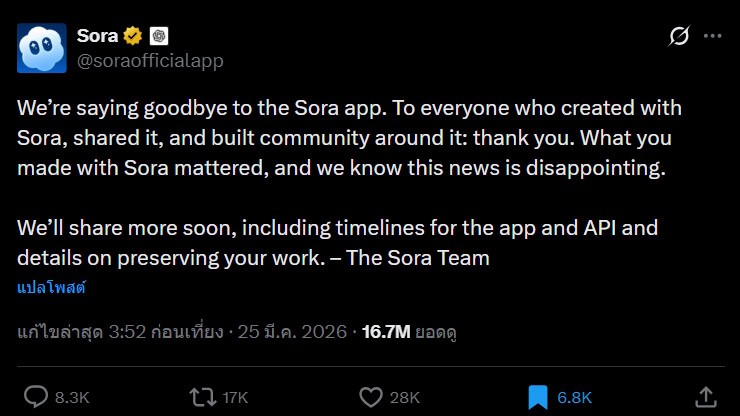Click the Sora display name
The height and width of the screenshot is (416, 740).
click(97, 36)
